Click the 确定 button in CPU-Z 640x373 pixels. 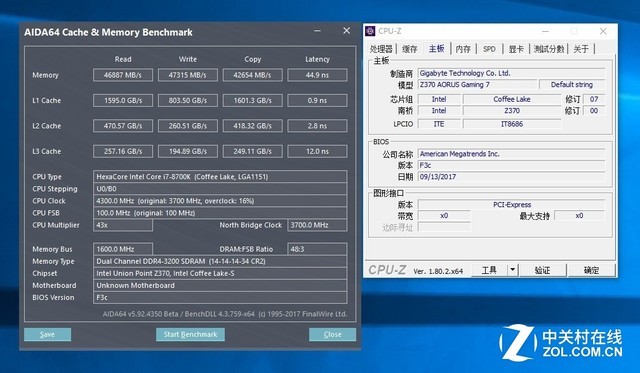coord(591,270)
